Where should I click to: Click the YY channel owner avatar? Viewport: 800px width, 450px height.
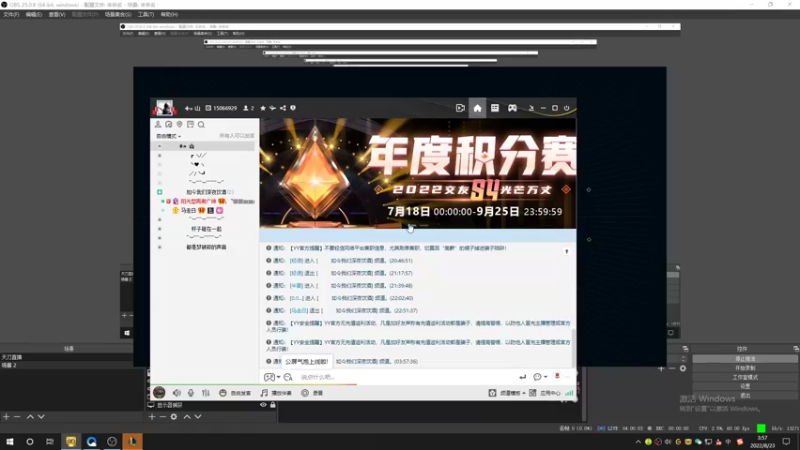[x=164, y=108]
